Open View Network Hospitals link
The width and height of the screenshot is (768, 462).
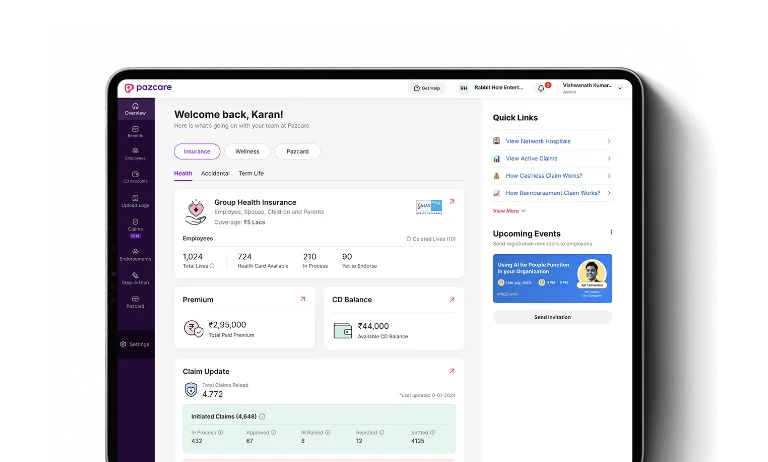click(538, 141)
